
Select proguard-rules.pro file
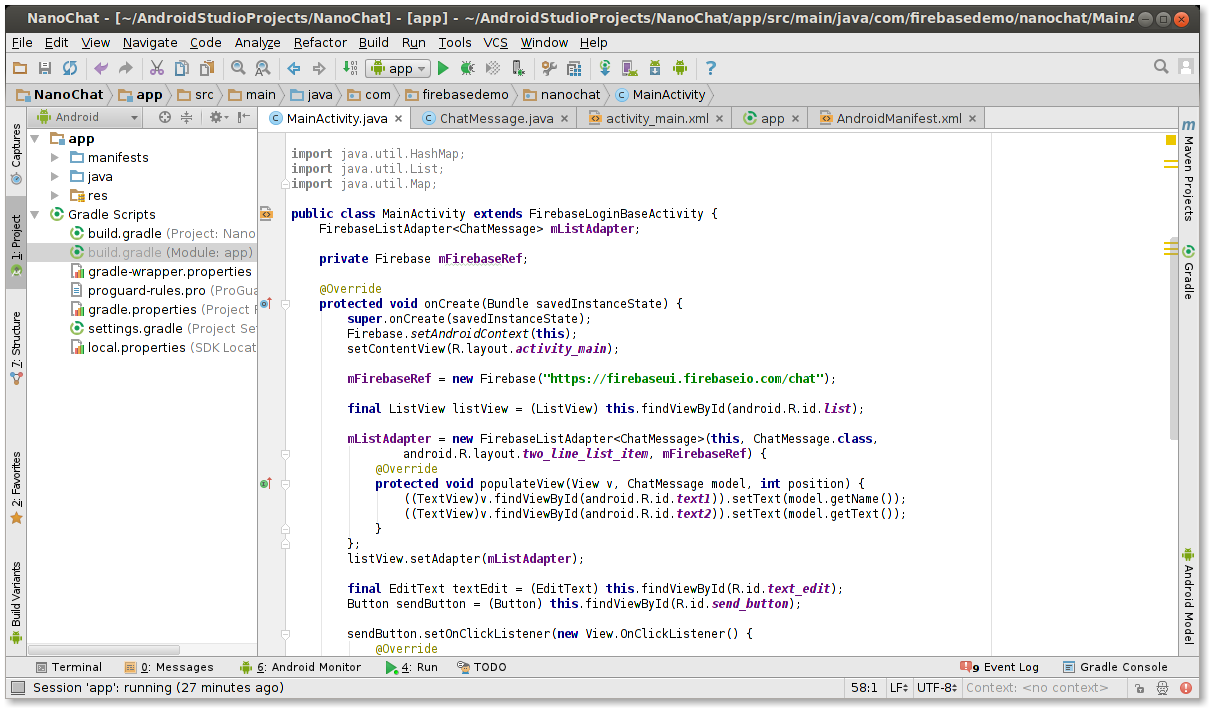tap(163, 290)
